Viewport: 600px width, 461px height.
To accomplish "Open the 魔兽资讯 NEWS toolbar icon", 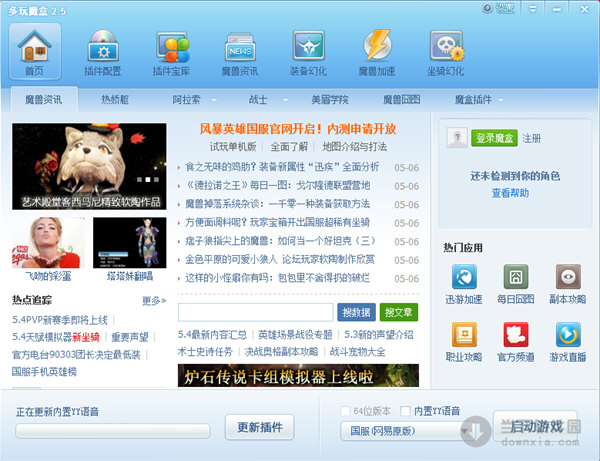I will click(x=240, y=51).
